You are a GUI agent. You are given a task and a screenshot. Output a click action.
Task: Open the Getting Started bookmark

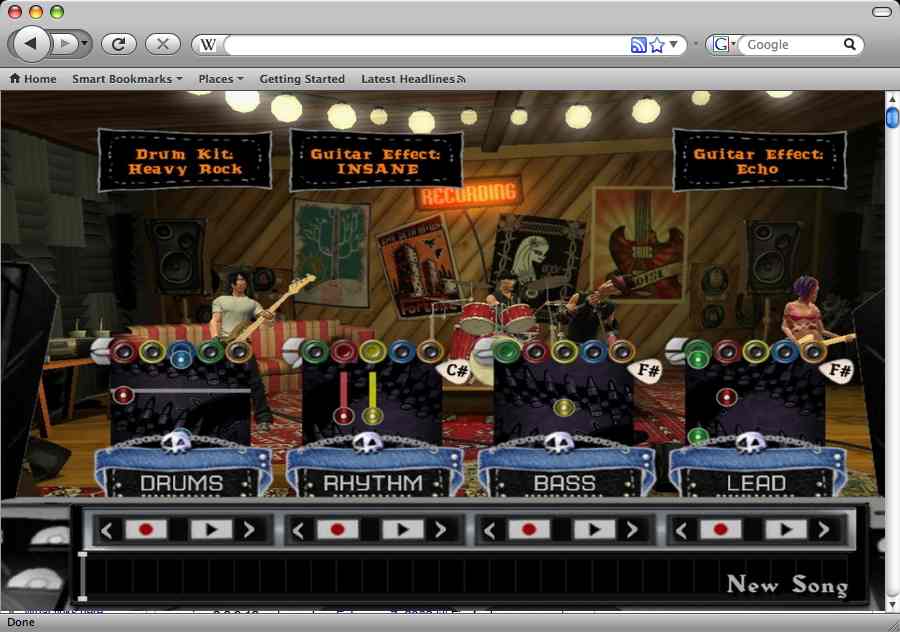[302, 79]
